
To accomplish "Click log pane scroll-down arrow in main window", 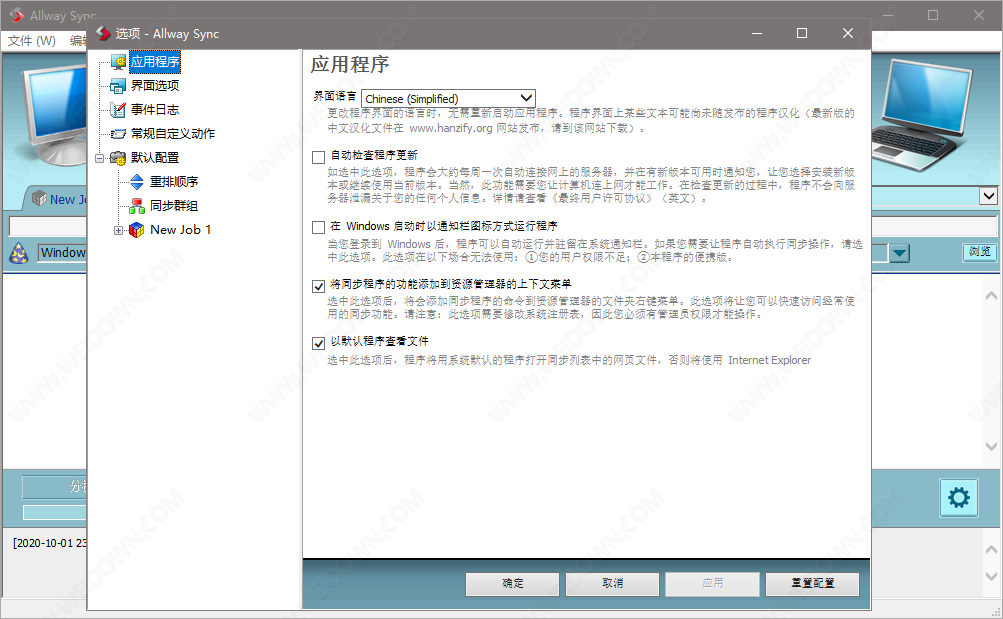I will coord(990,577).
